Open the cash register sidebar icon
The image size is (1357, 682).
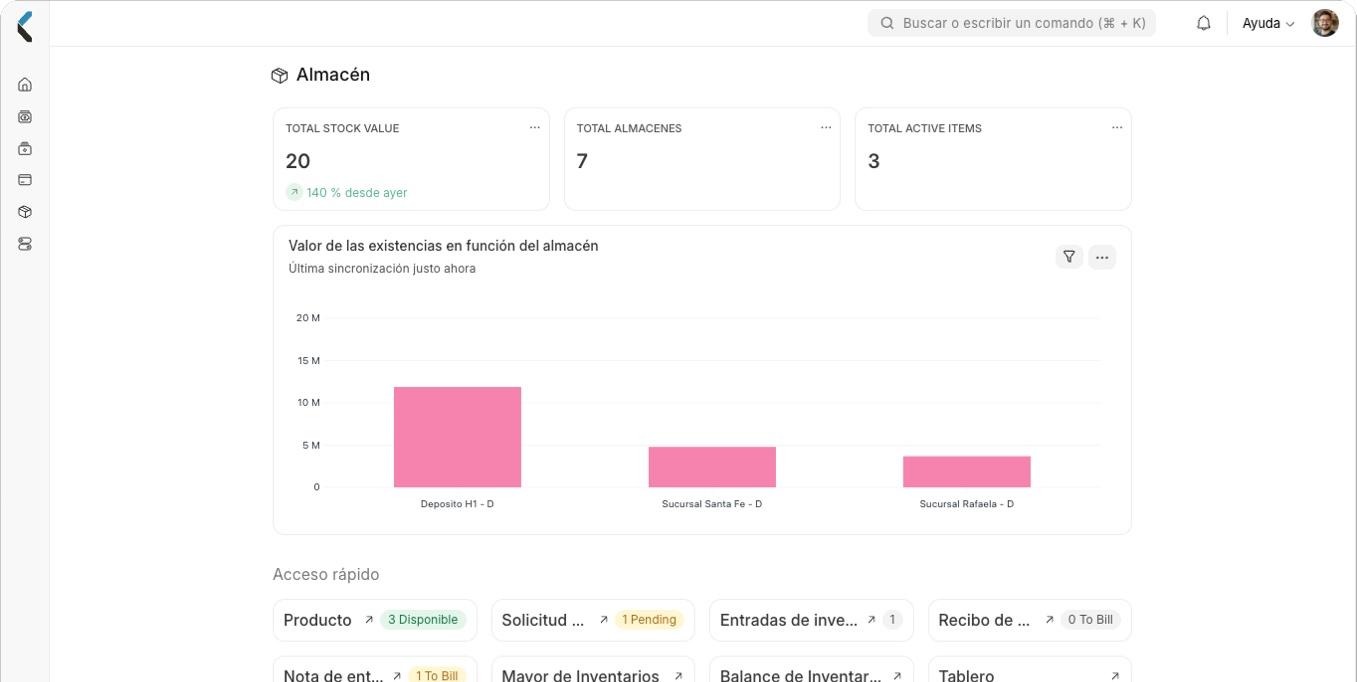[25, 117]
